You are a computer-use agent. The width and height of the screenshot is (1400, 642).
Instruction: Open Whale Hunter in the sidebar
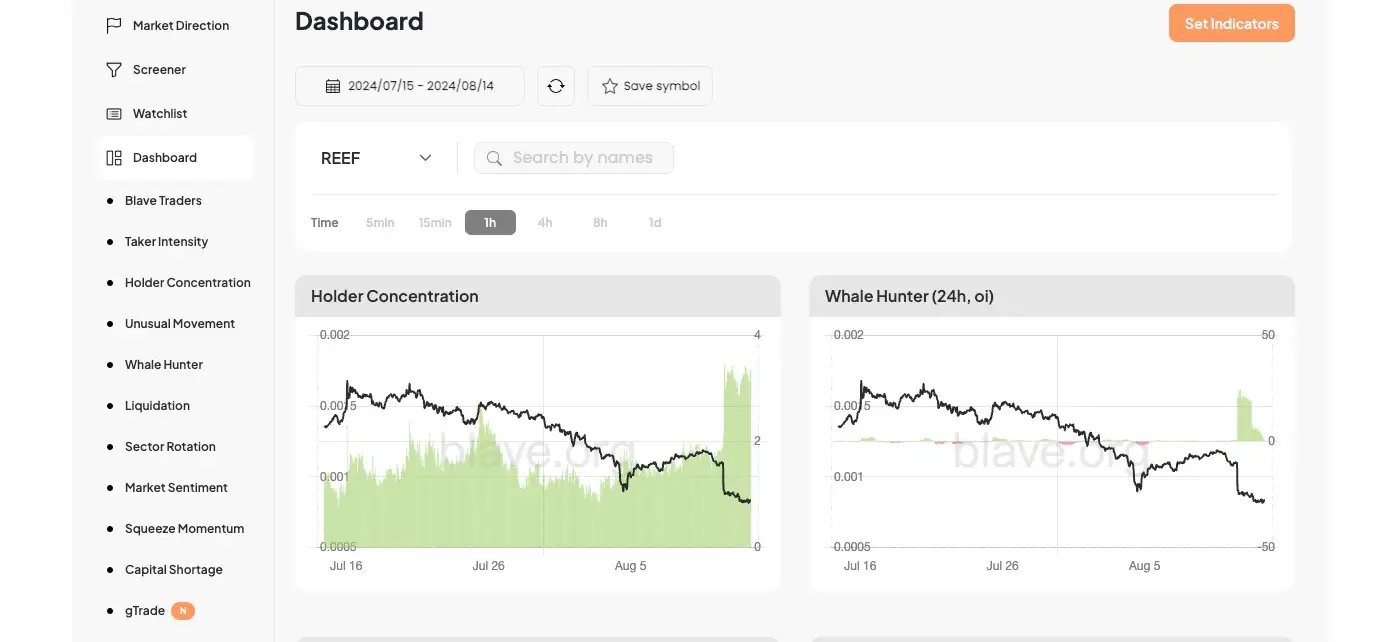pyautogui.click(x=164, y=365)
